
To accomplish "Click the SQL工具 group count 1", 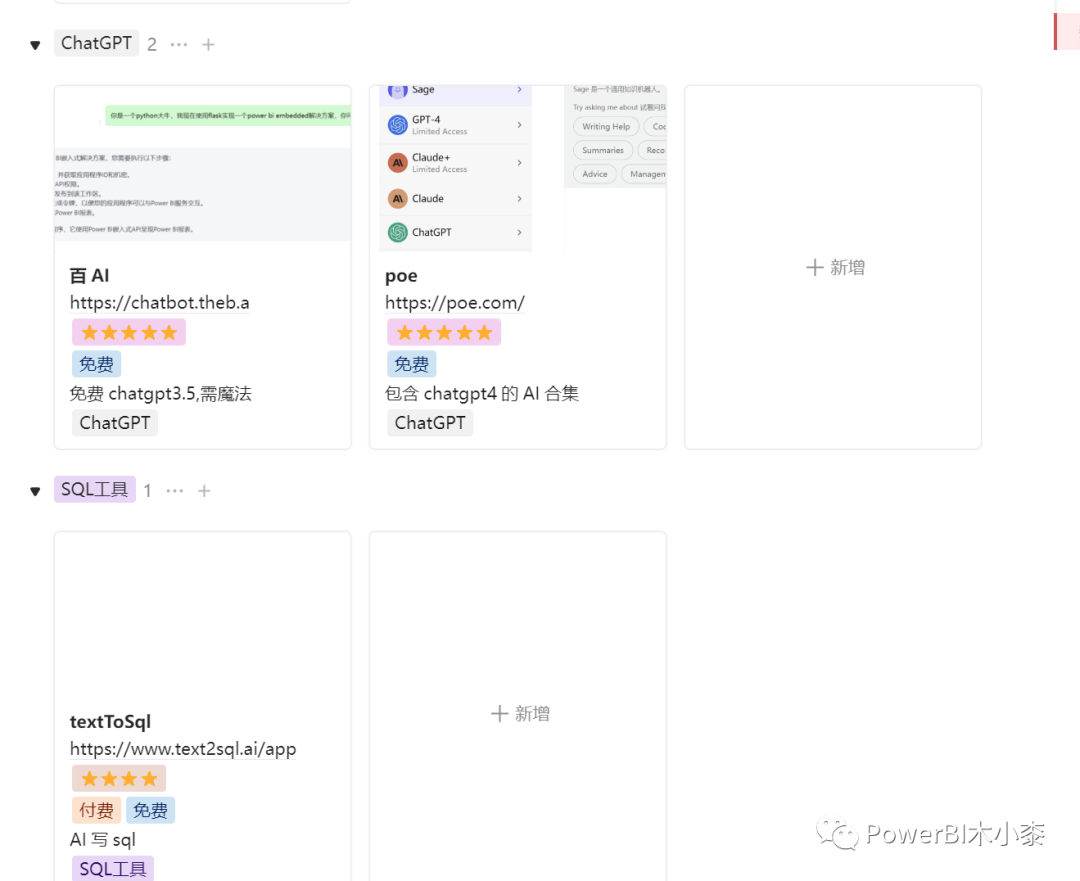I will click(x=147, y=490).
